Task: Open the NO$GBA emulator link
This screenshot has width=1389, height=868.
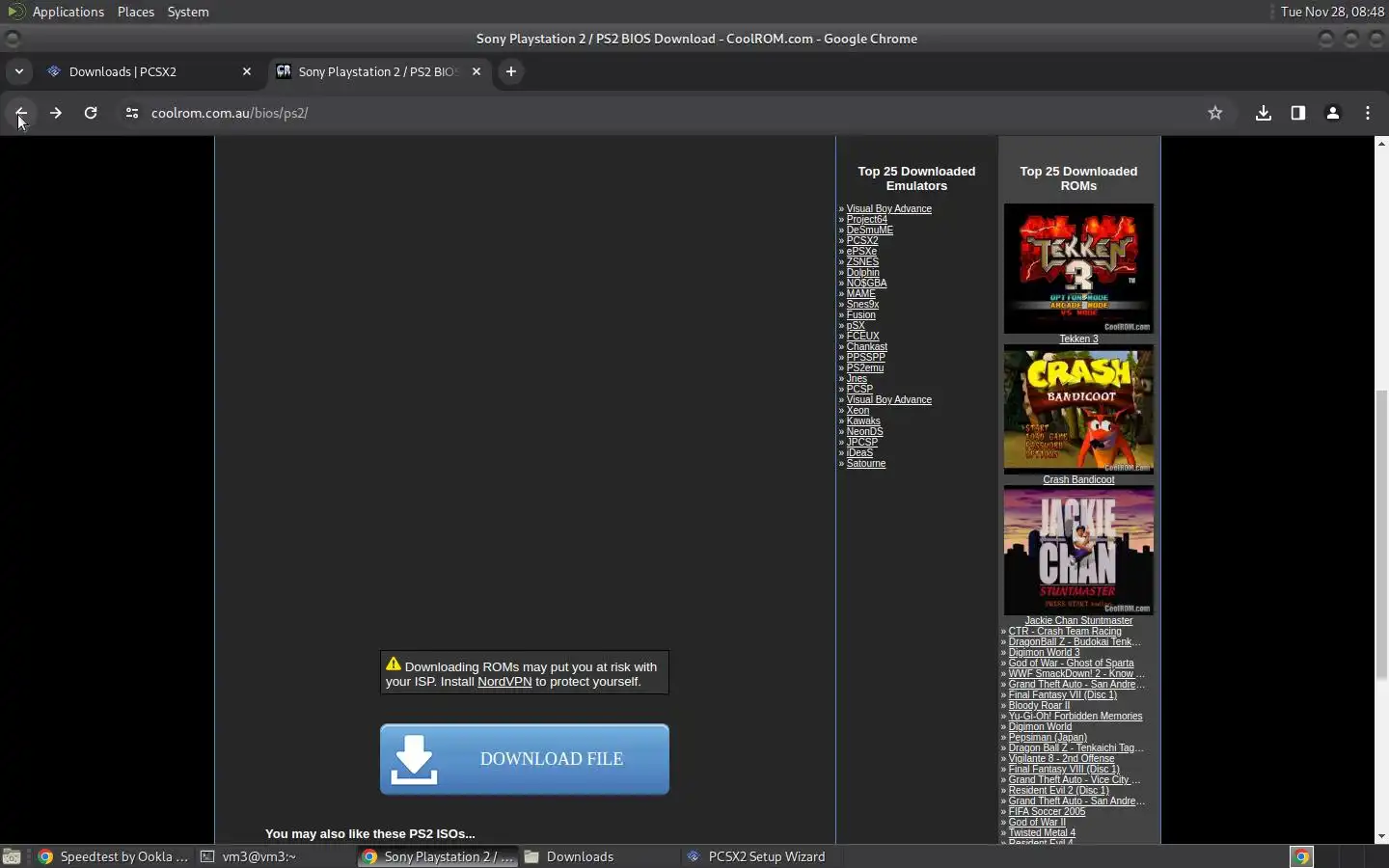Action: pyautogui.click(x=866, y=283)
